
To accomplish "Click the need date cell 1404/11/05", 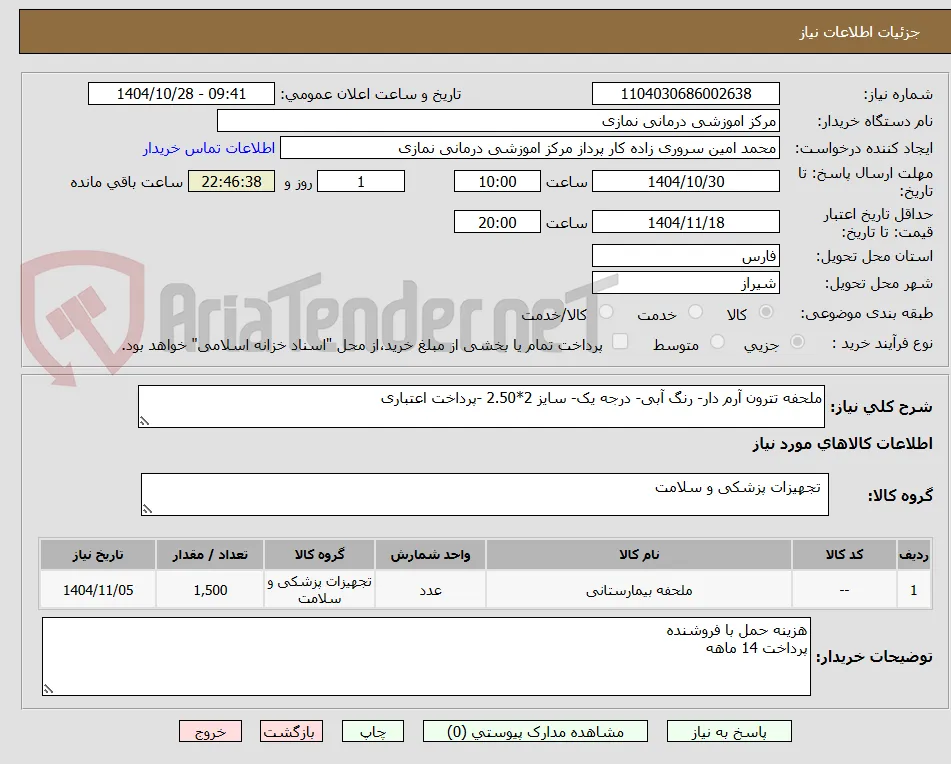I will tap(98, 589).
